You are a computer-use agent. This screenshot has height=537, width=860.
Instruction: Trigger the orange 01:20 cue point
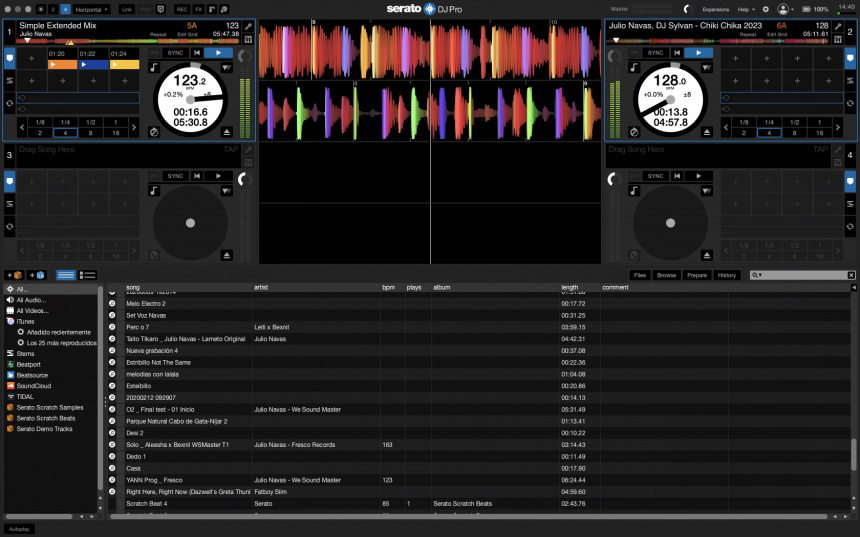point(63,65)
